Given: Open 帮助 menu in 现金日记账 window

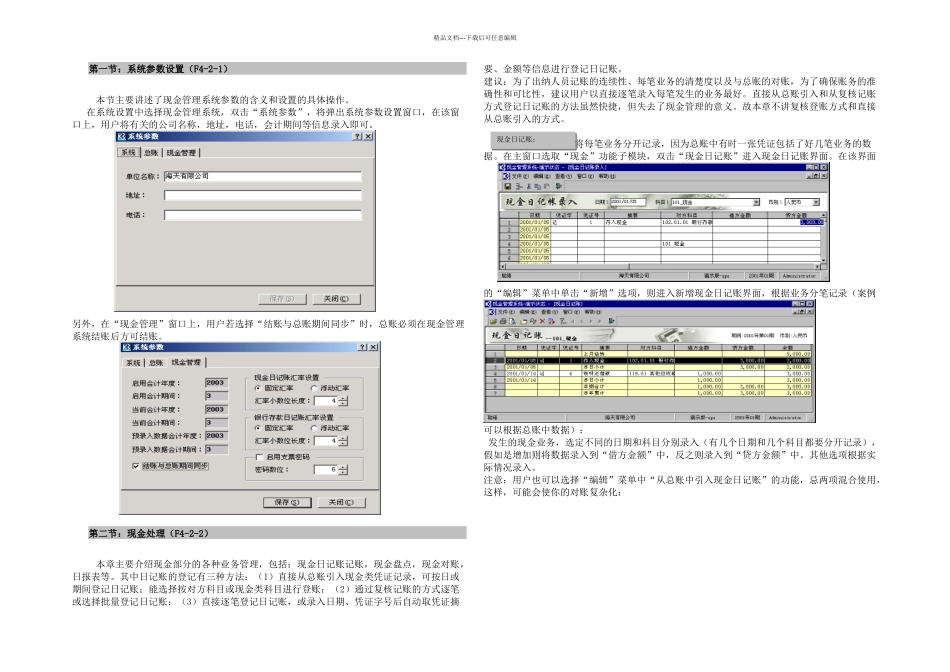Looking at the screenshot, I should coord(593,312).
